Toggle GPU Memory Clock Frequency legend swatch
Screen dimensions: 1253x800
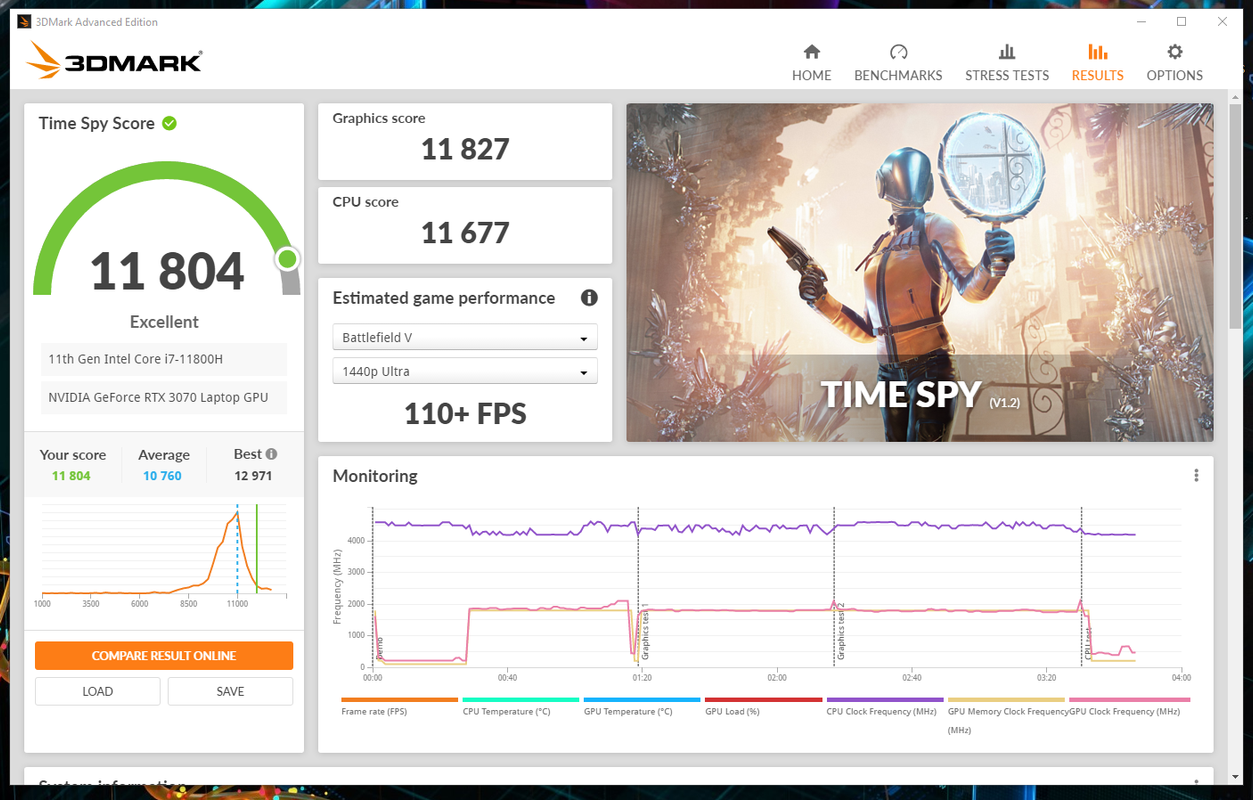[1006, 700]
